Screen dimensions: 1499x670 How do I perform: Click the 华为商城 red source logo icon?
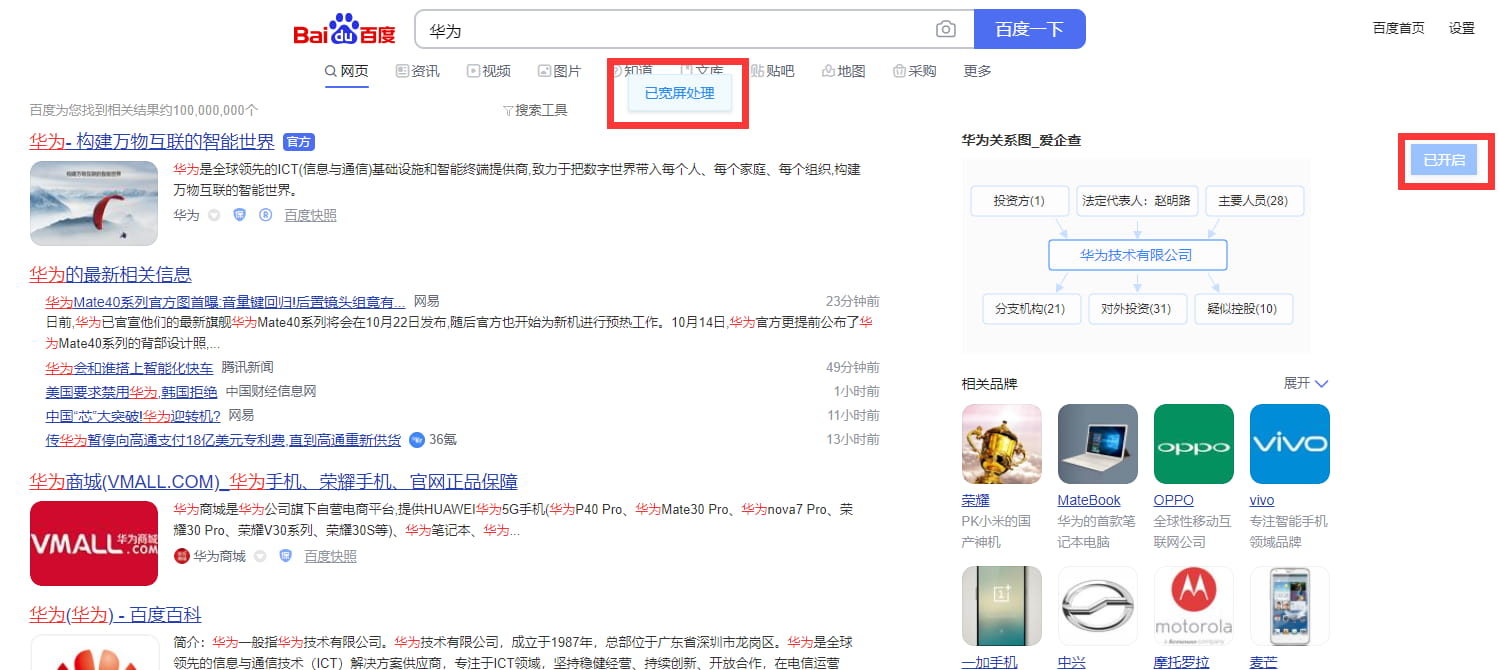(x=181, y=556)
